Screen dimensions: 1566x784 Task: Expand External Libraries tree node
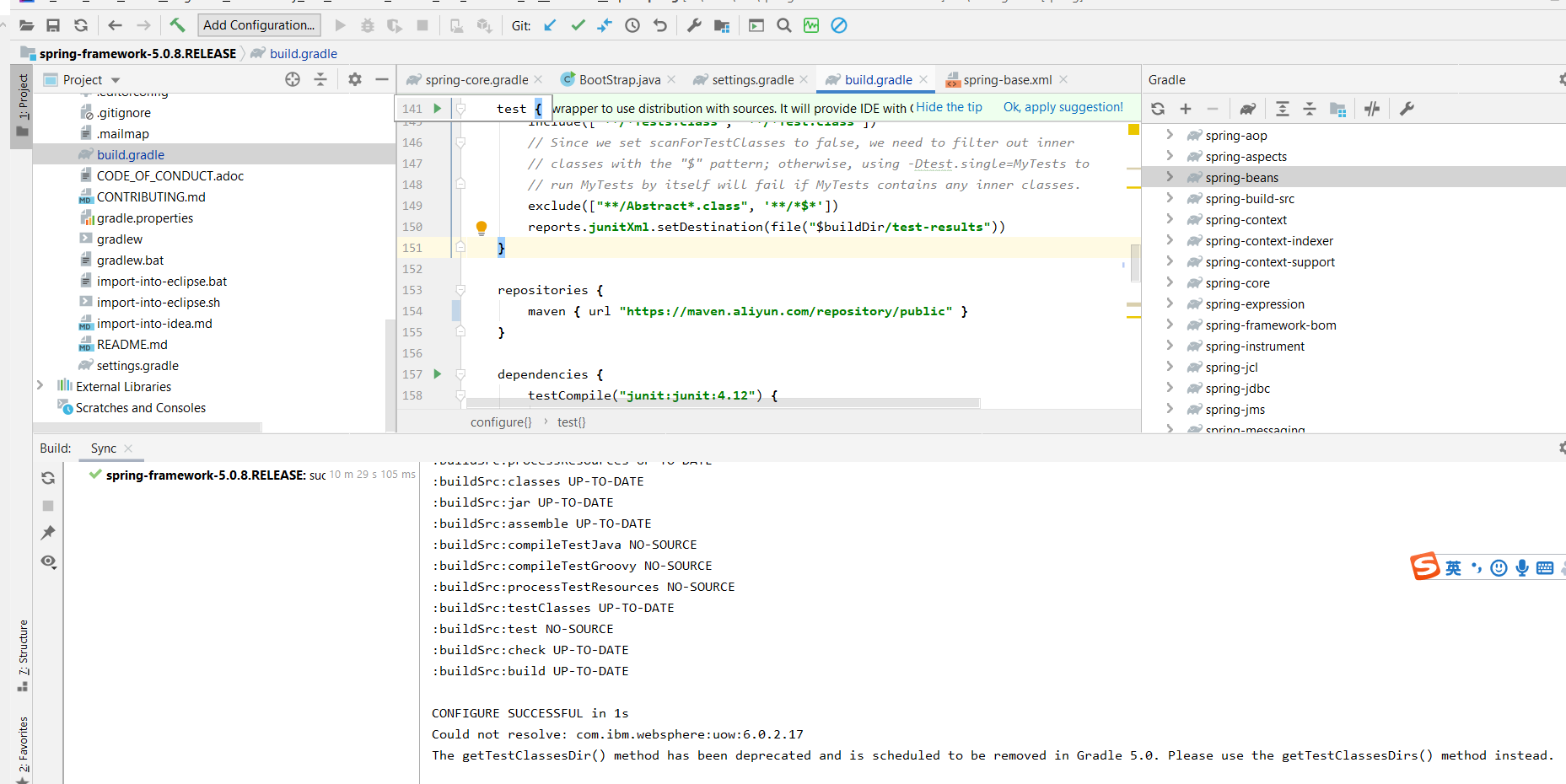(40, 385)
